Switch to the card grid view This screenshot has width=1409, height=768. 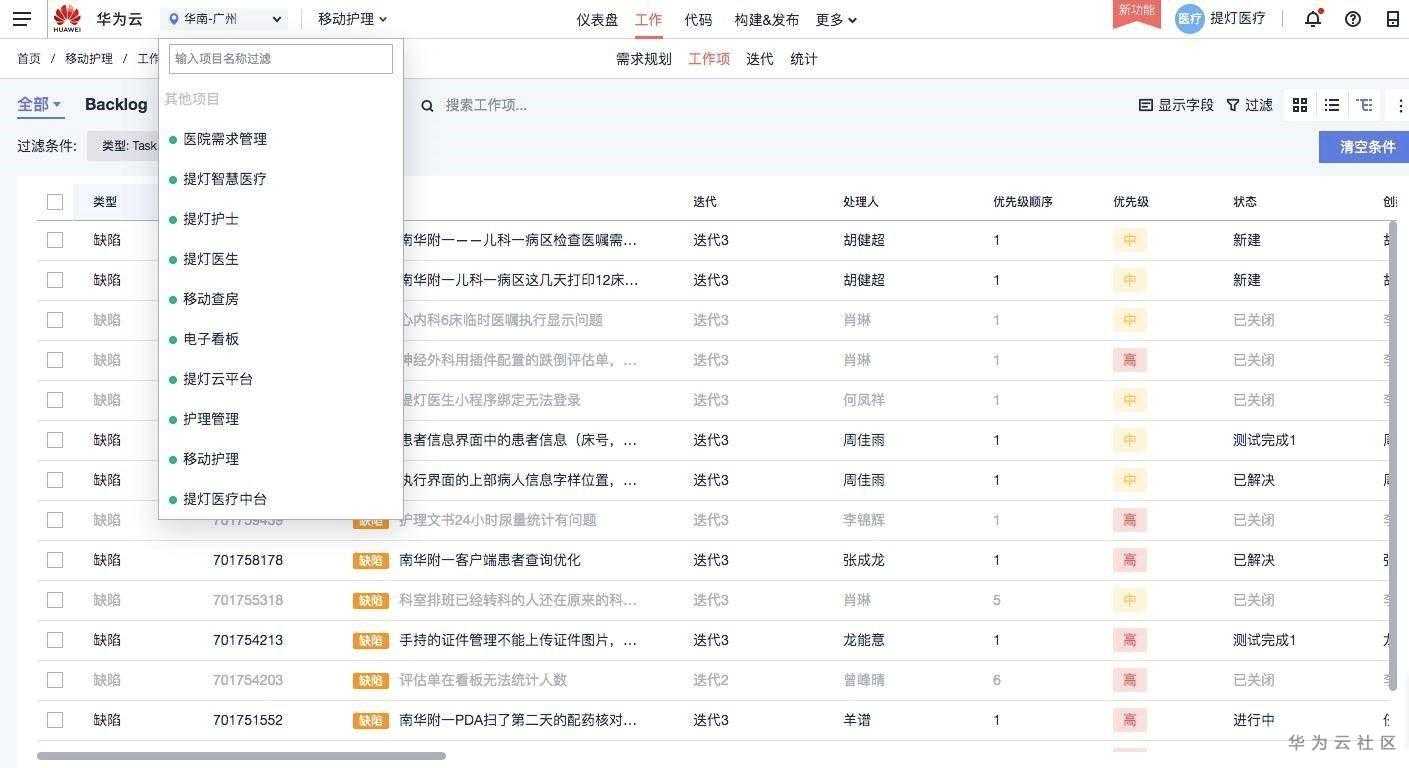(1300, 105)
